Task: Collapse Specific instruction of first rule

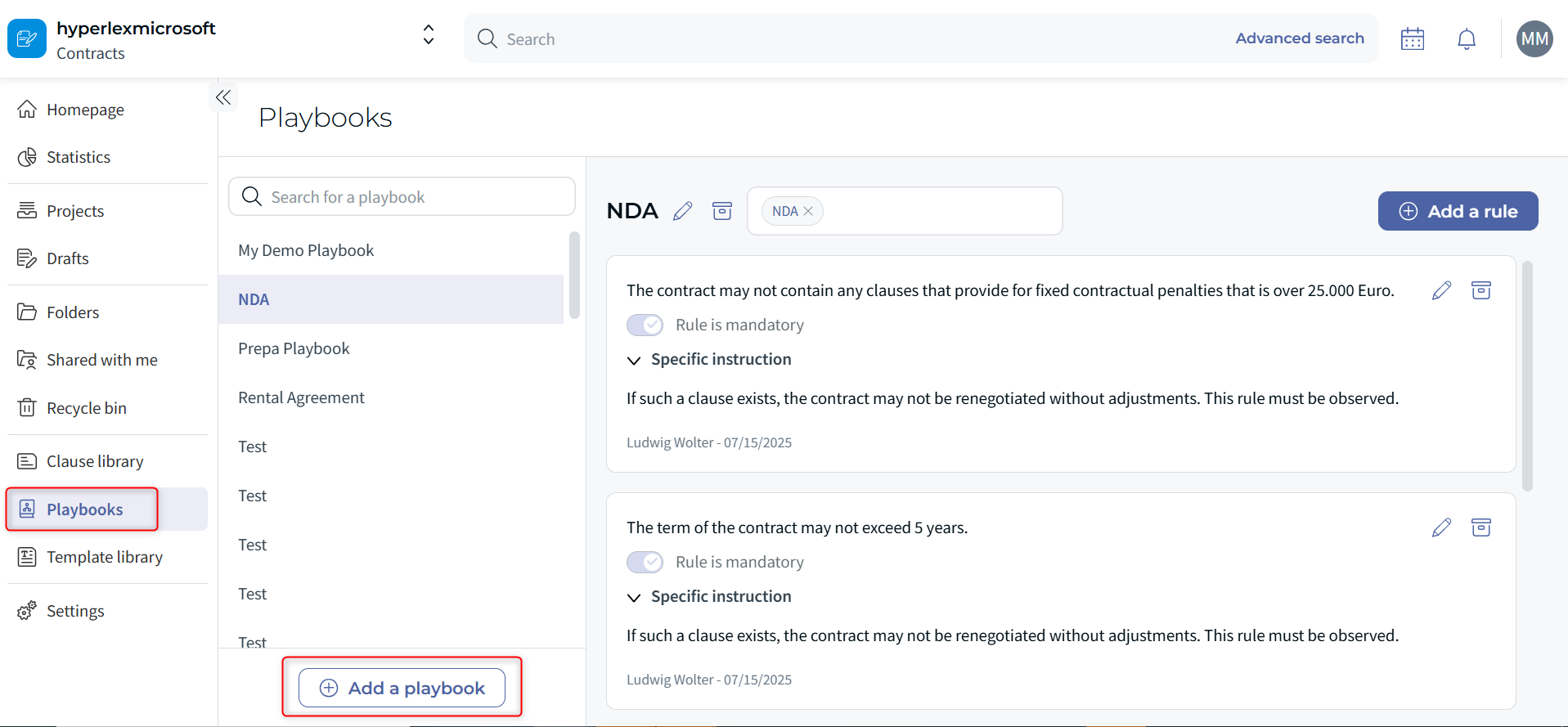Action: pos(634,361)
